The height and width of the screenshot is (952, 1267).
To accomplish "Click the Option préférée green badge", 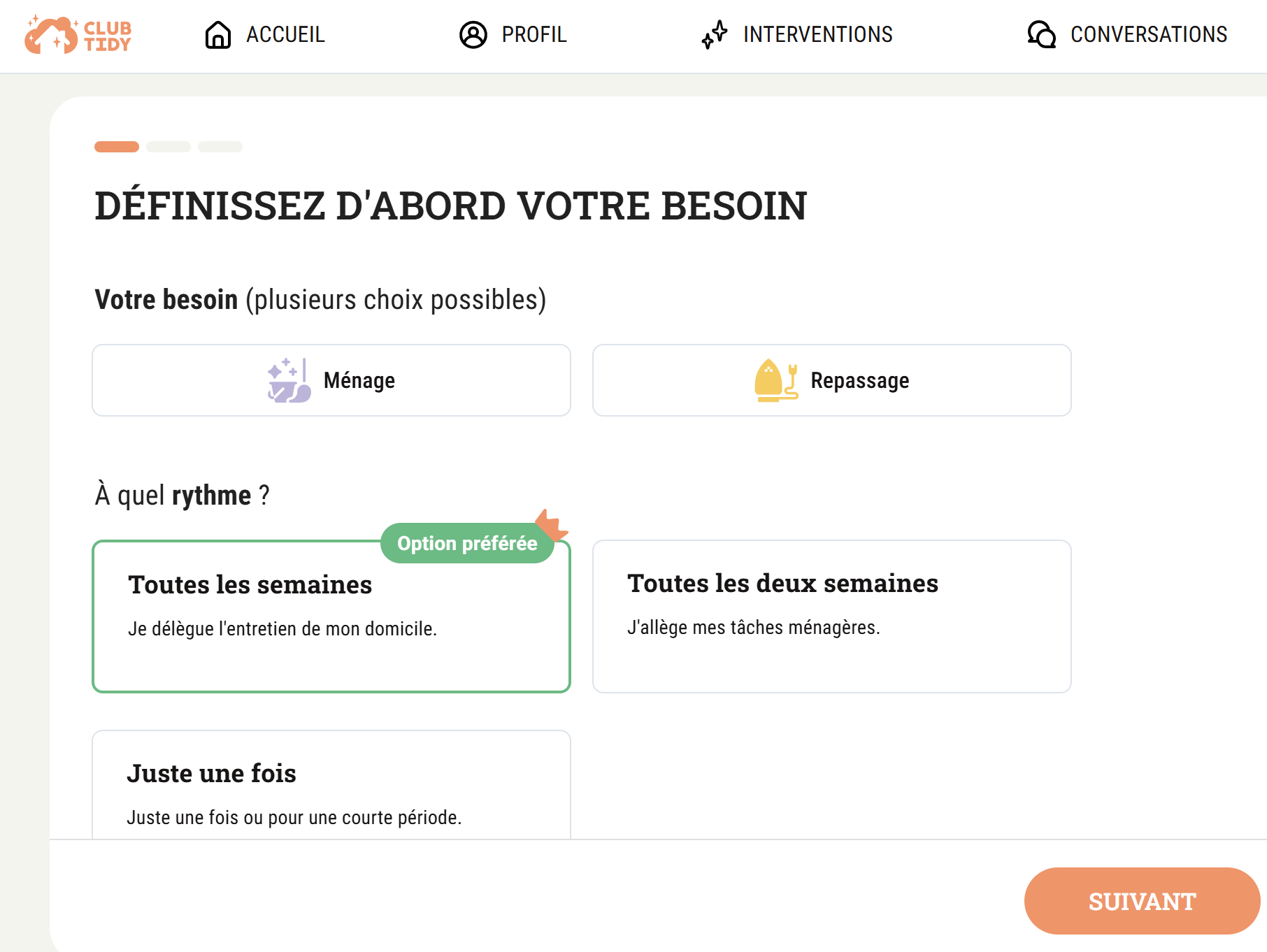I will click(x=467, y=543).
